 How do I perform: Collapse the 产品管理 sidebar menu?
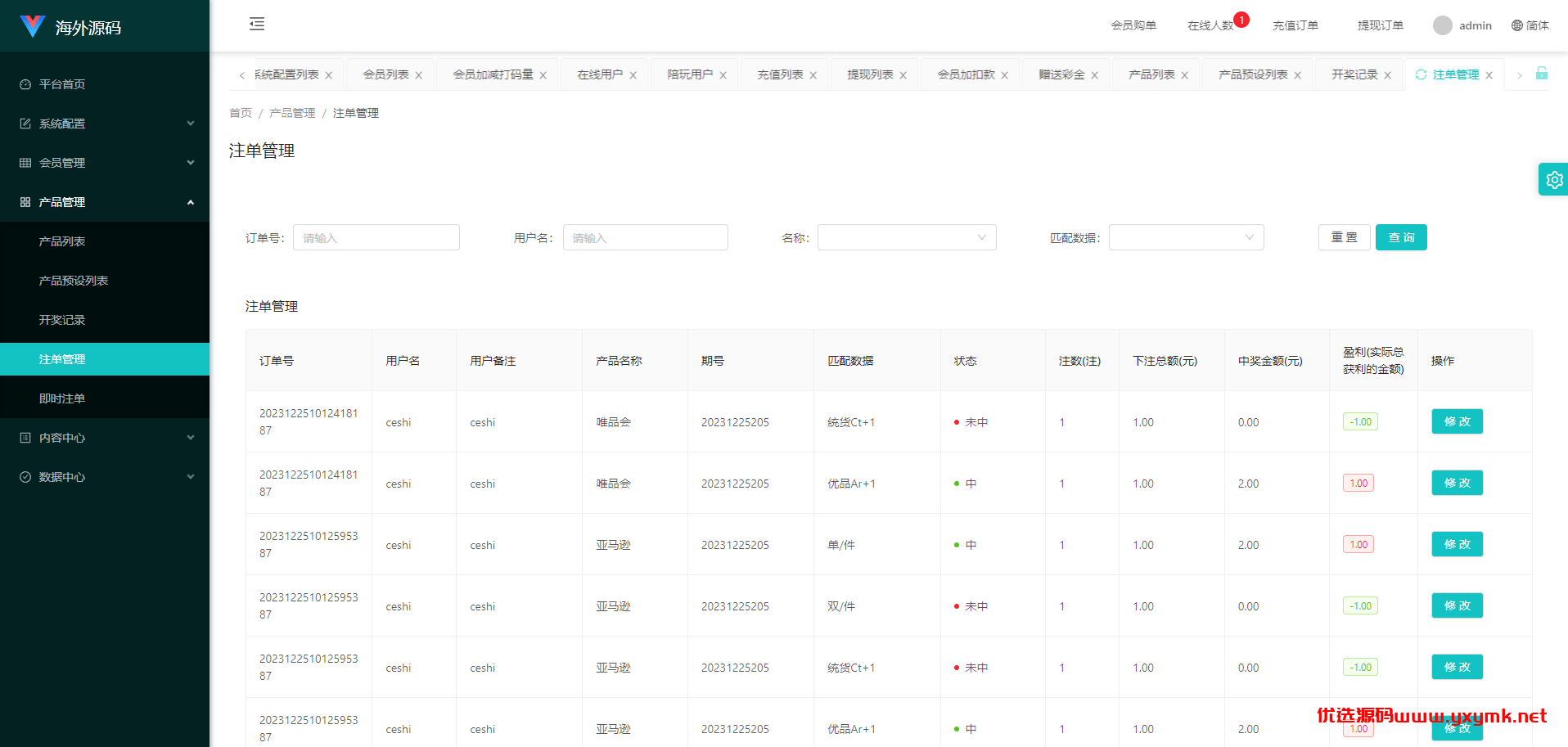[105, 202]
